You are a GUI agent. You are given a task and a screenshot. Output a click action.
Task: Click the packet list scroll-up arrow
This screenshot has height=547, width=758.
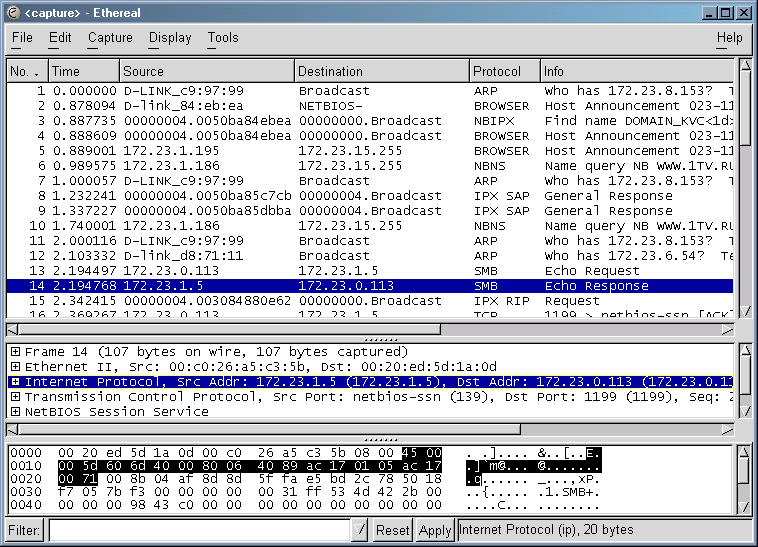pos(745,66)
